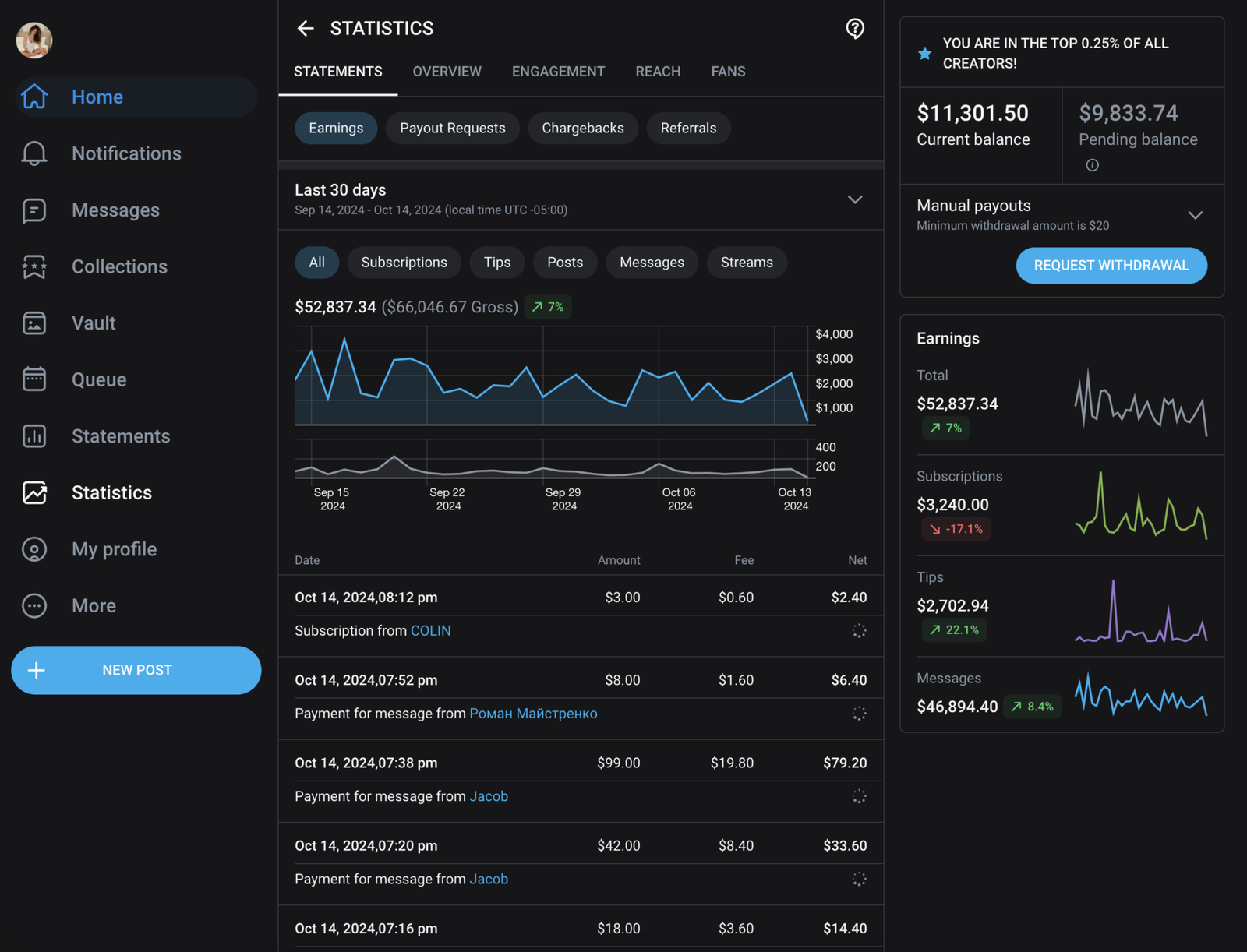
Task: Expand the Manual payouts options
Action: pos(1195,215)
